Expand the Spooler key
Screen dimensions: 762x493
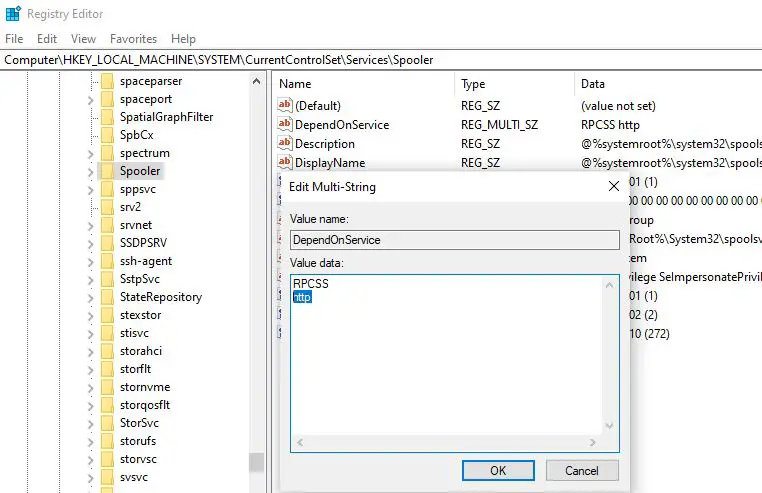point(90,172)
